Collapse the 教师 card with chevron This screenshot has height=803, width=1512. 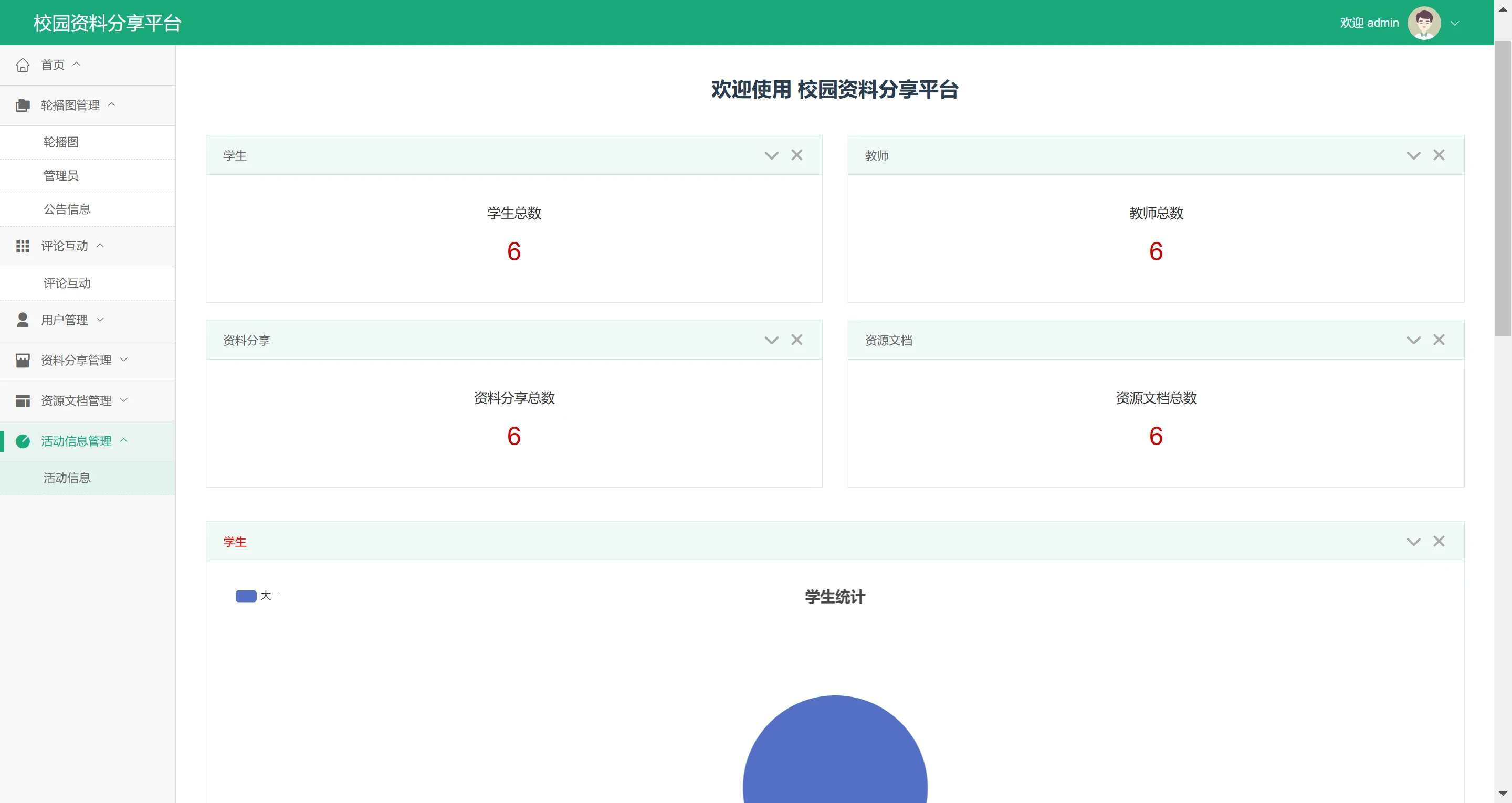point(1413,155)
